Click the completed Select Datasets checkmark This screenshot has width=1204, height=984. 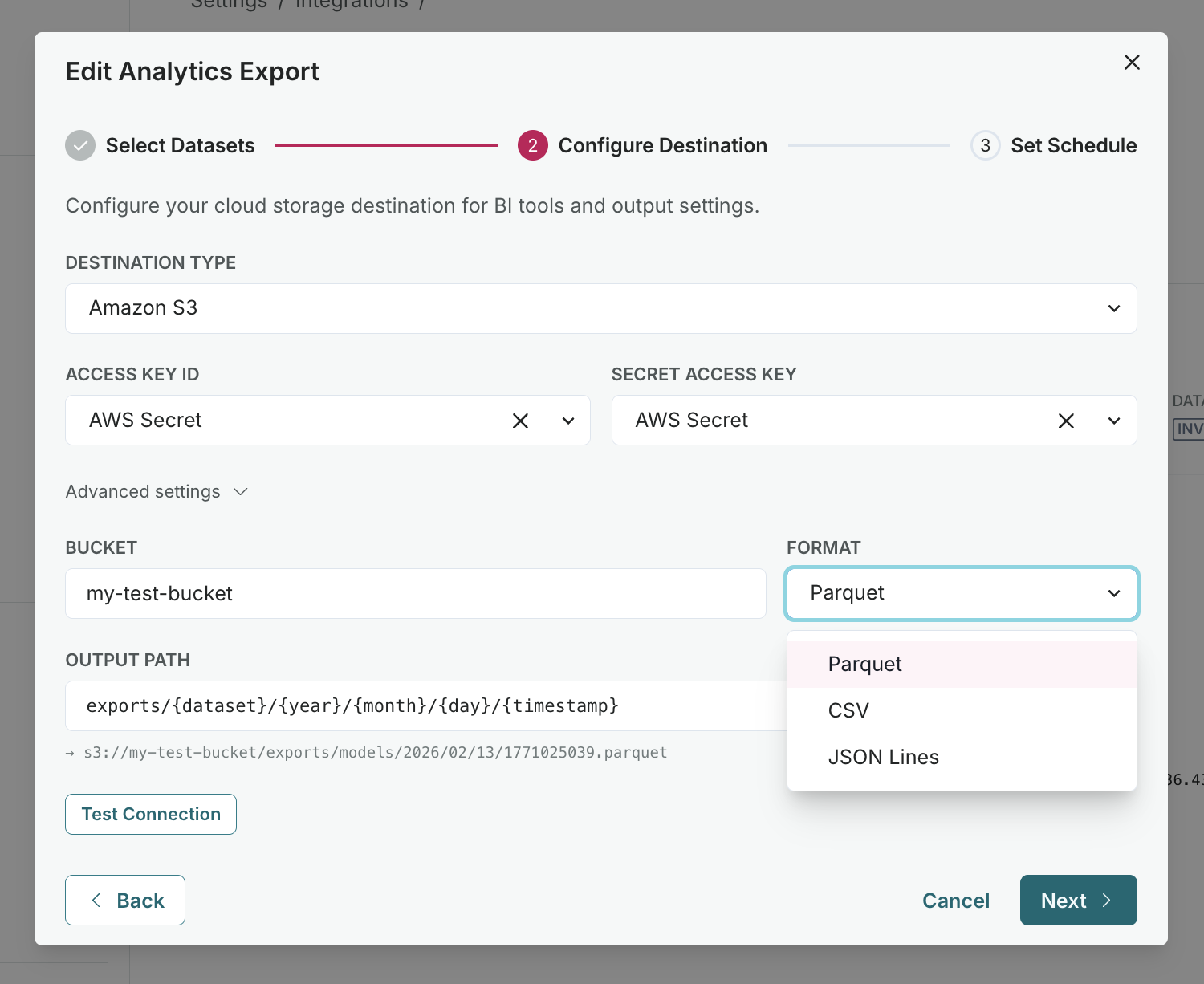click(80, 145)
